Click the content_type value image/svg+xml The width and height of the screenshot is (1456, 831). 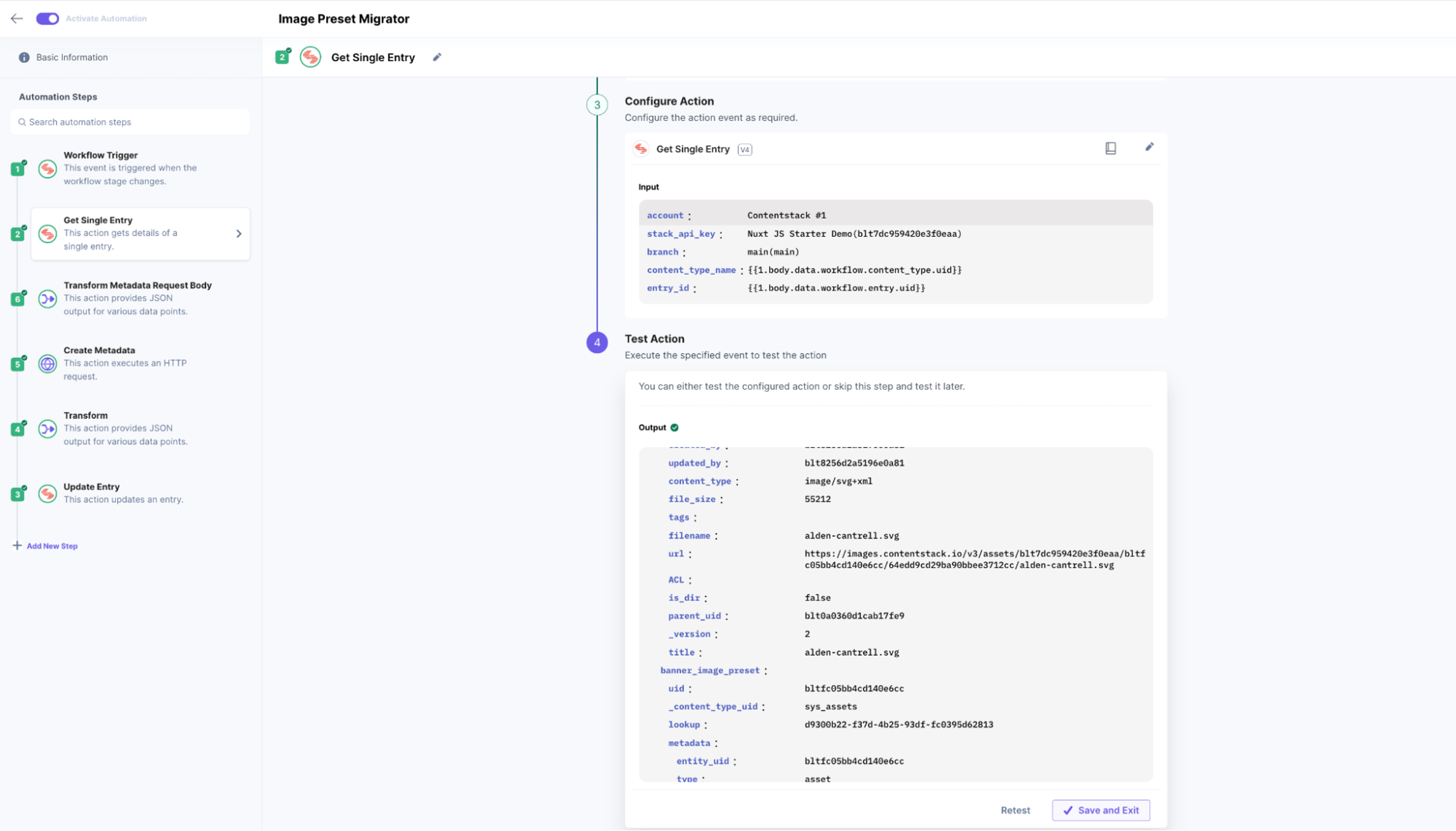(838, 481)
